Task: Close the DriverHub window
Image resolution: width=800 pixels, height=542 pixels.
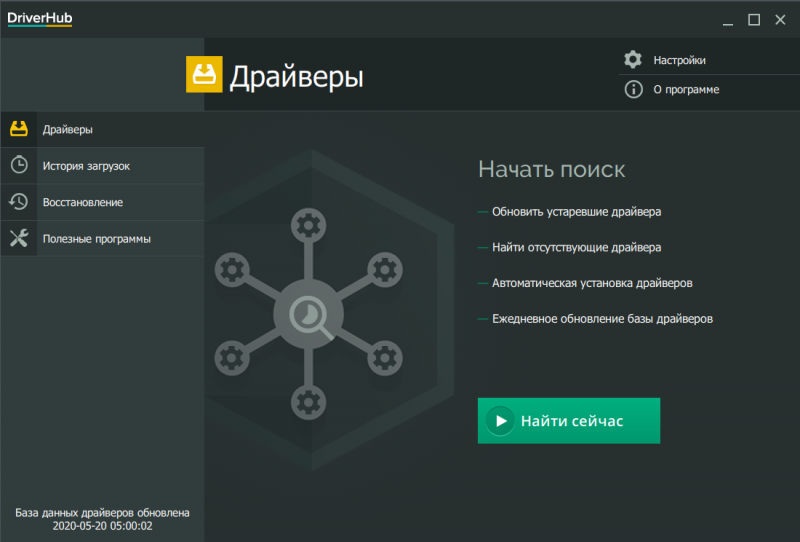Action: click(x=780, y=20)
